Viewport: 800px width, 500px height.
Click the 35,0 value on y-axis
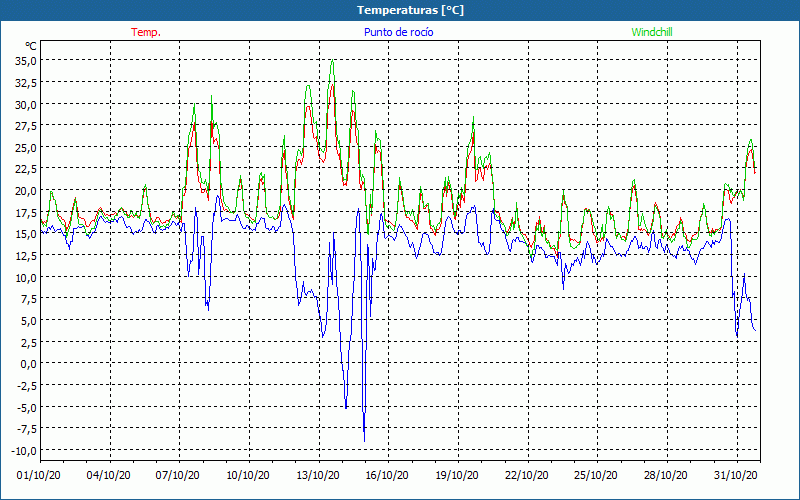(x=26, y=60)
